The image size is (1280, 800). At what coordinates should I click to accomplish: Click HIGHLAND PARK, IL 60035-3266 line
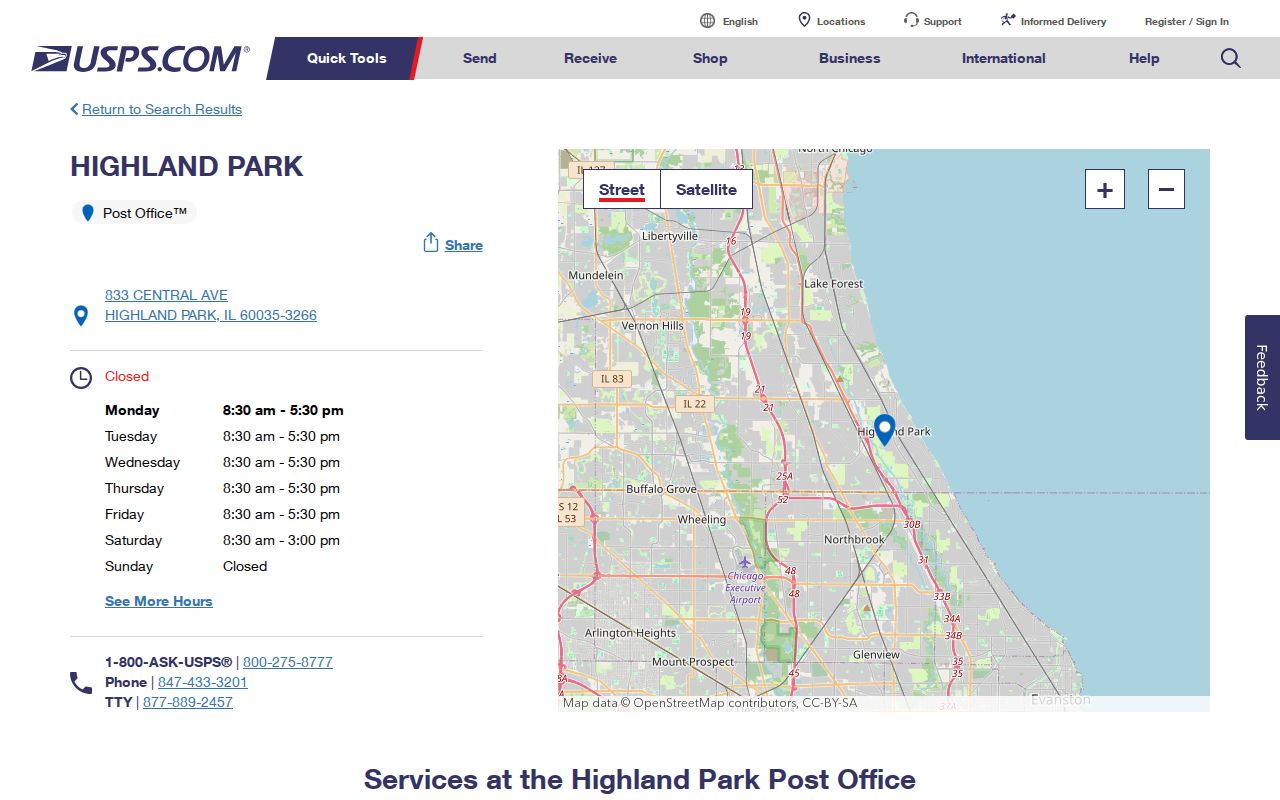(x=211, y=315)
